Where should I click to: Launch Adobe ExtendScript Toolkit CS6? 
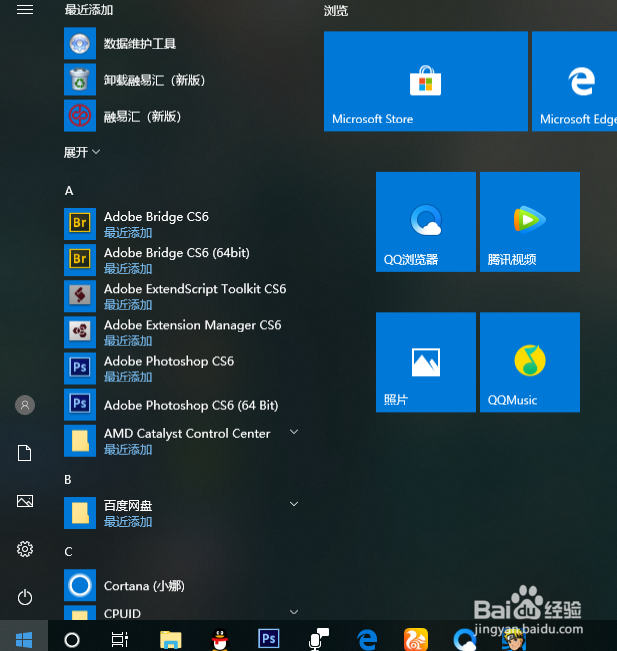183,296
